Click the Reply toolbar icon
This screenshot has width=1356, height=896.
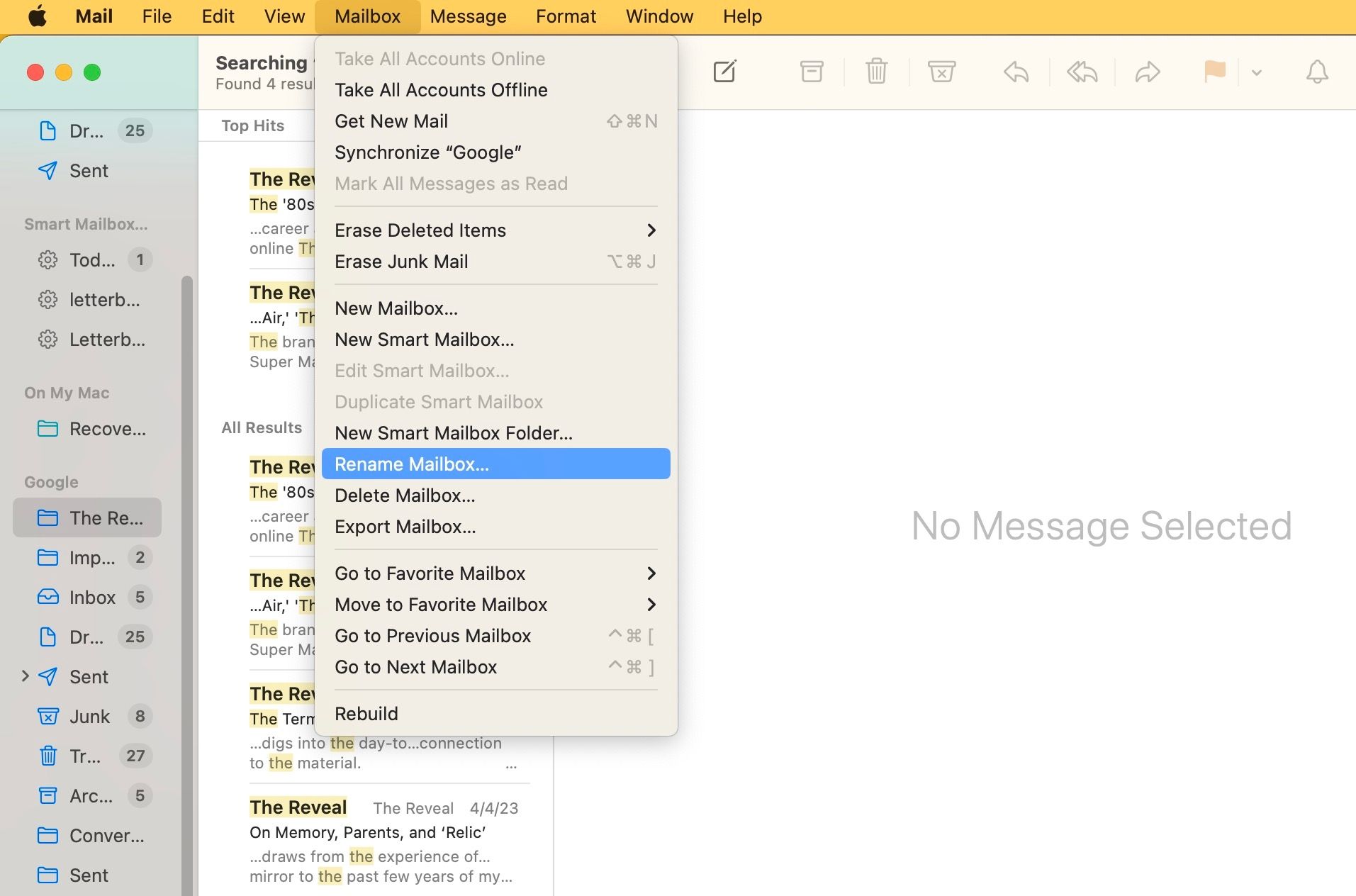1015,71
